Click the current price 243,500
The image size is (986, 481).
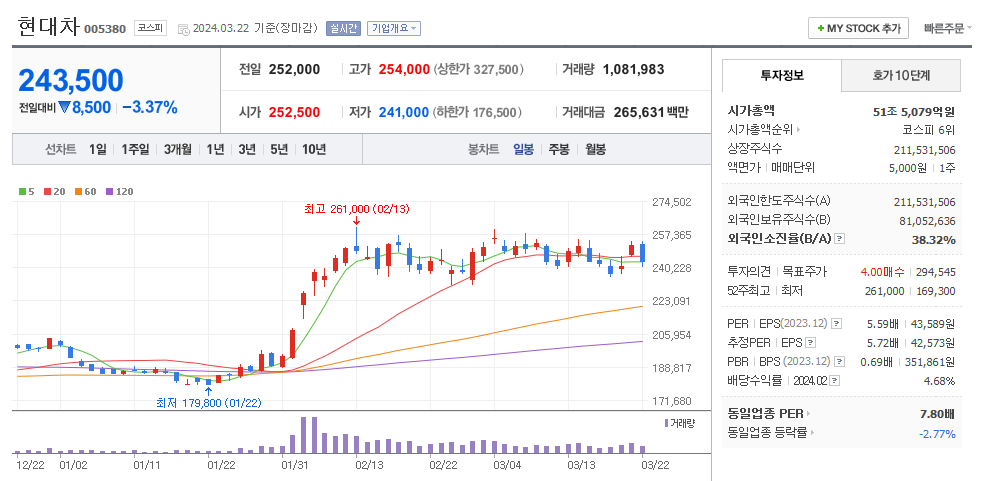71,80
